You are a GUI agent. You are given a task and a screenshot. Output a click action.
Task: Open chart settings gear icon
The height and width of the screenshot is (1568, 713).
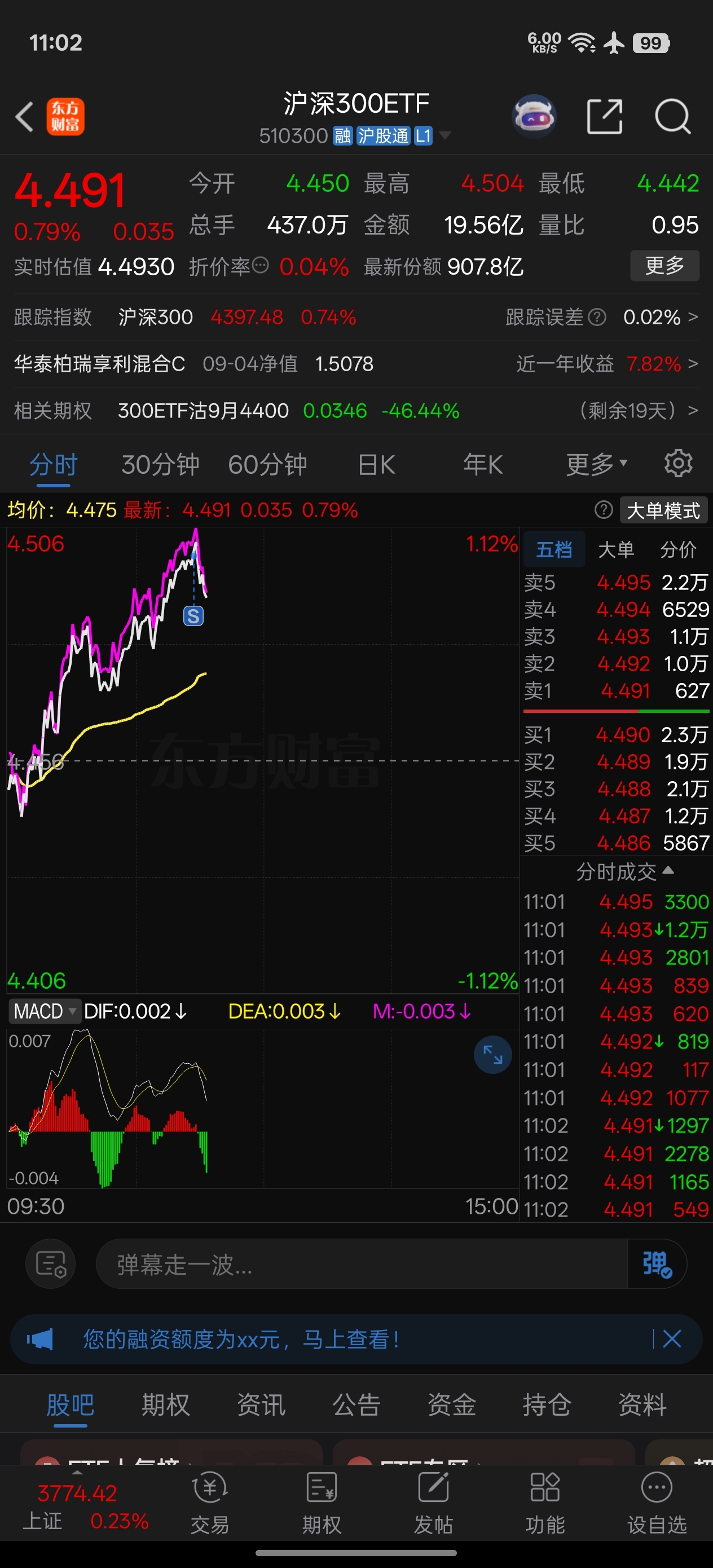click(x=677, y=464)
